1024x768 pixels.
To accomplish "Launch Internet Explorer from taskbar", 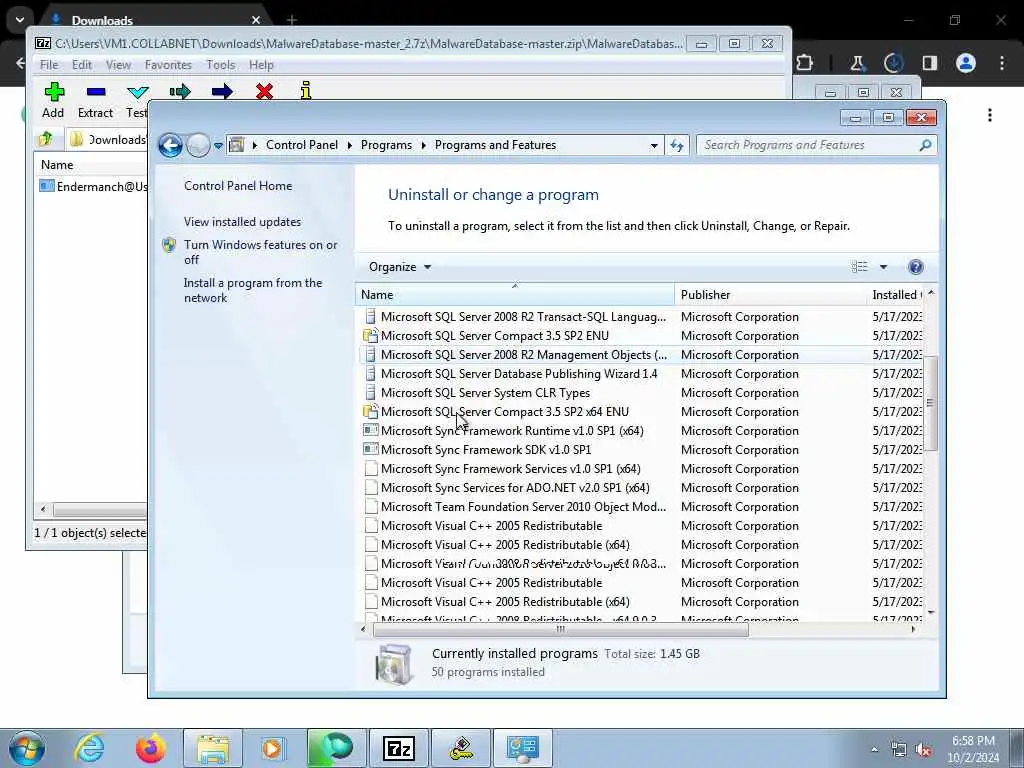I will pos(89,748).
